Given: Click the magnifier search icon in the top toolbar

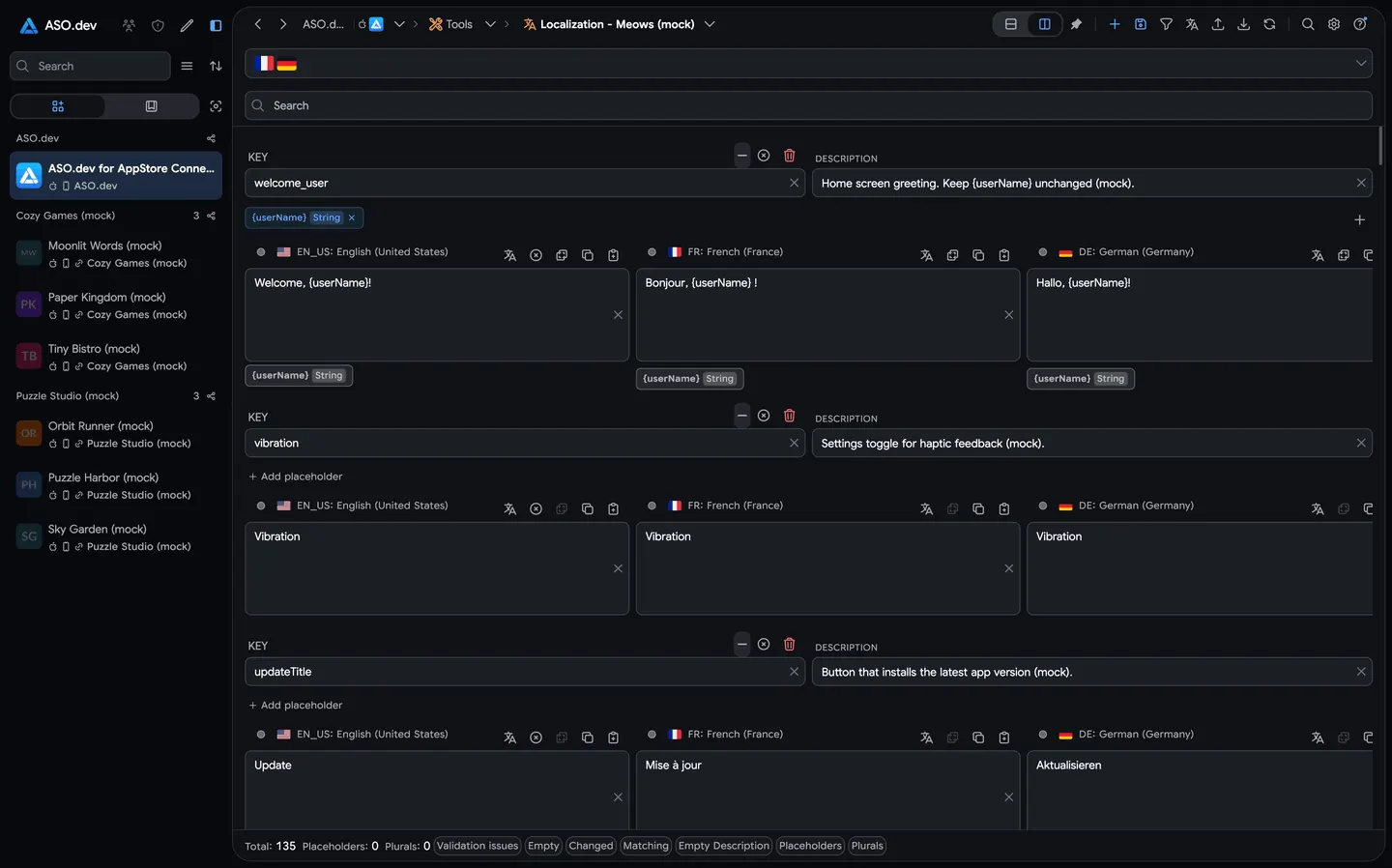Looking at the screenshot, I should pyautogui.click(x=1308, y=24).
